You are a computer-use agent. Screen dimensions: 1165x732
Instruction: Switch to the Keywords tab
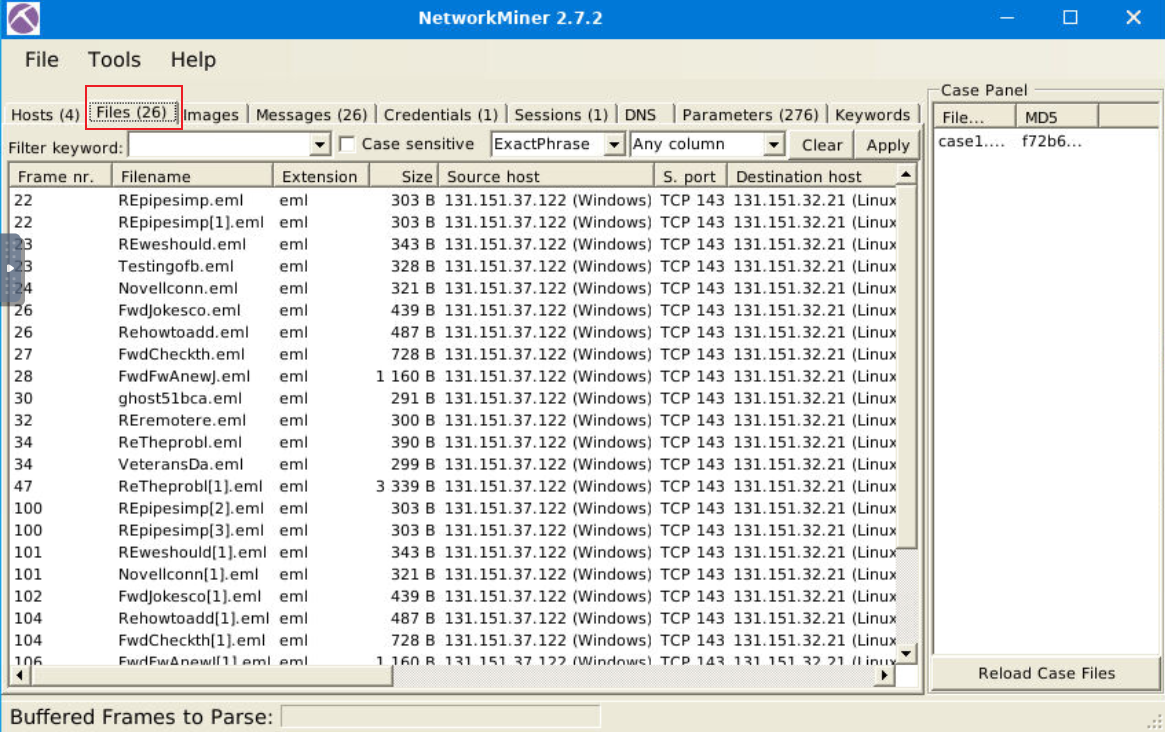[x=872, y=114]
